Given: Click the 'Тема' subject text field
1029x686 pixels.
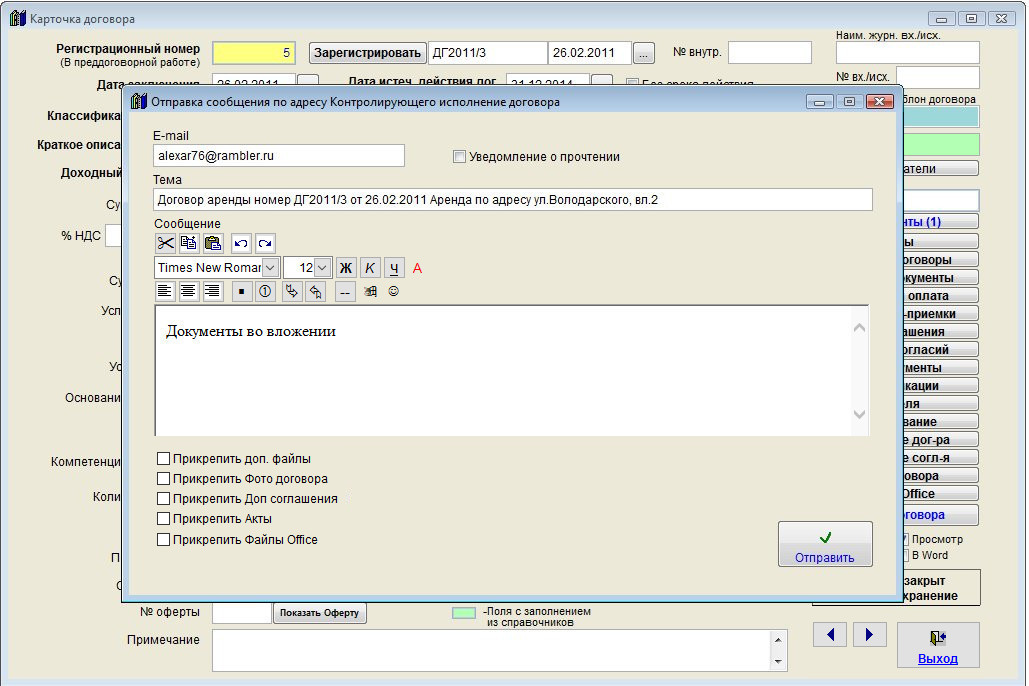Looking at the screenshot, I should coord(513,200).
